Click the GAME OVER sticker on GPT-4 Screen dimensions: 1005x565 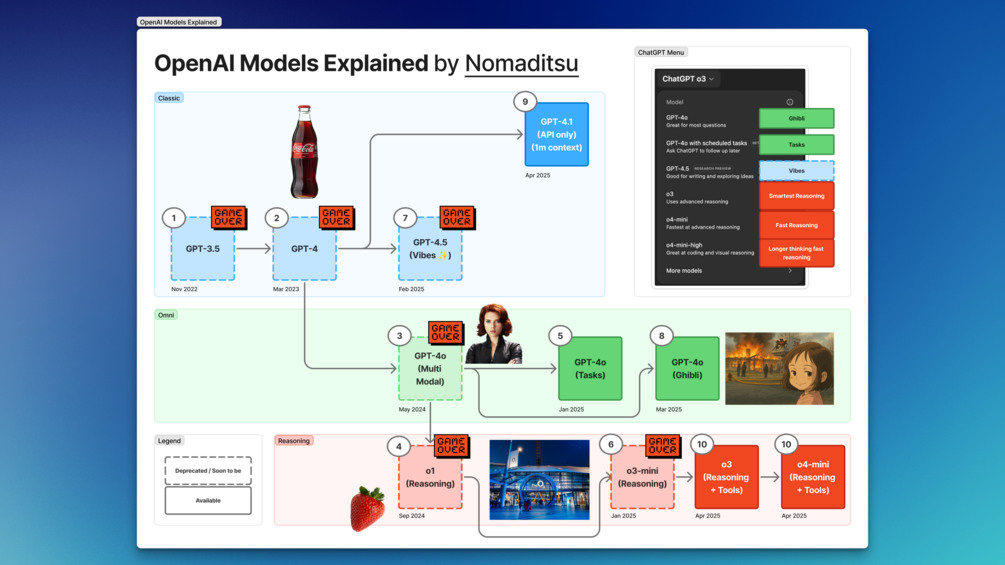336,217
